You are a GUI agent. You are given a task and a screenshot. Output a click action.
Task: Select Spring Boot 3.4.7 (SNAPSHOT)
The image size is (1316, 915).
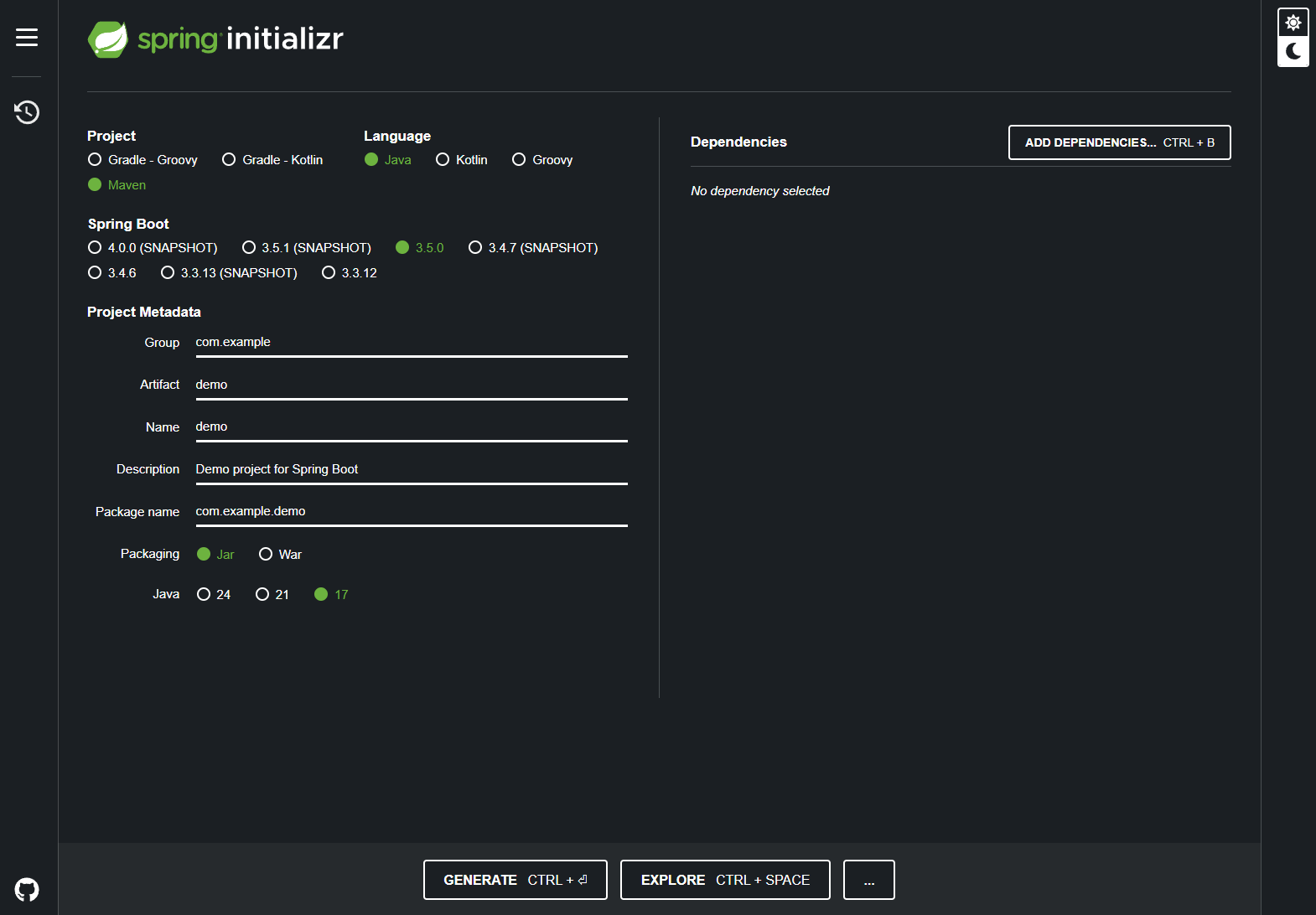pos(533,248)
